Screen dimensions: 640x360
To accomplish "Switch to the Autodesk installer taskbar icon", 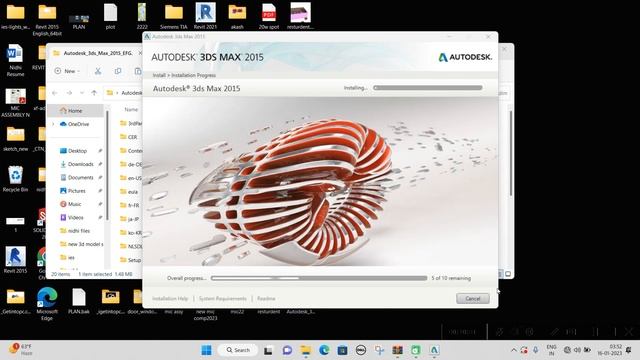I will pyautogui.click(x=434, y=350).
